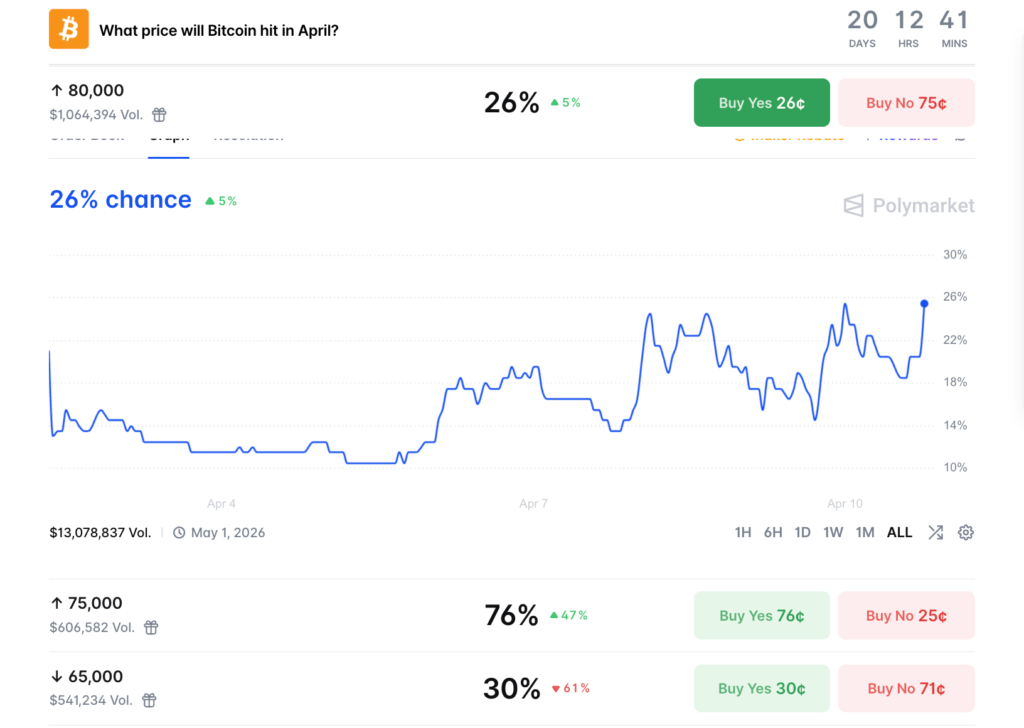Click the gift icon next to 65,000 outcome
The width and height of the screenshot is (1024, 728).
click(150, 700)
